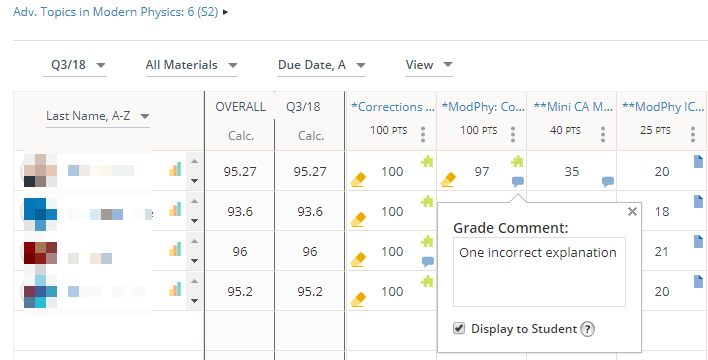The image size is (708, 360).
Task: Open options menu for *ModPhy: Co... column
Action: (x=513, y=134)
